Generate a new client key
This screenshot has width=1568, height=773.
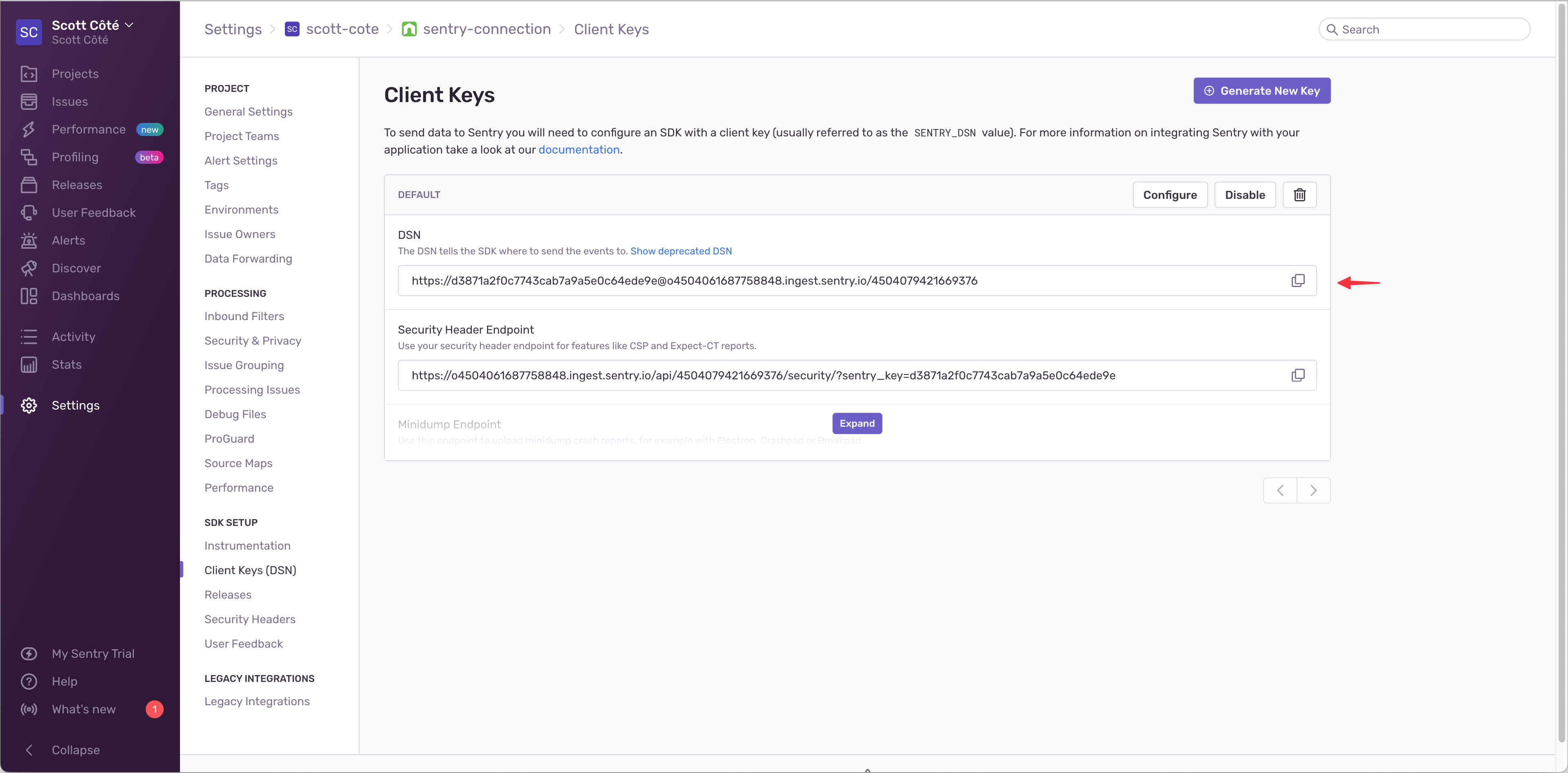(x=1262, y=91)
